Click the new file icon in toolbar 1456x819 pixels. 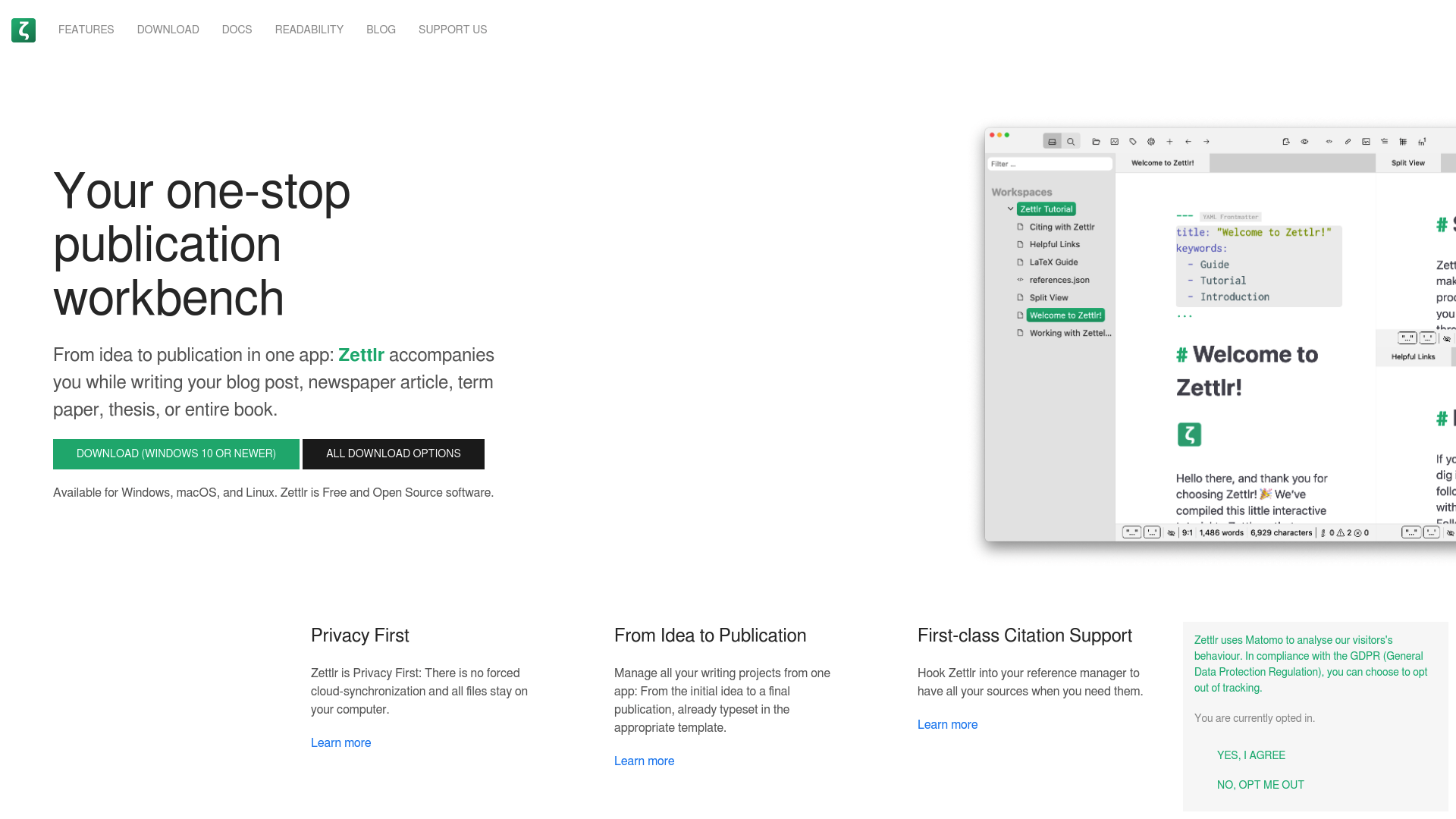[1169, 141]
